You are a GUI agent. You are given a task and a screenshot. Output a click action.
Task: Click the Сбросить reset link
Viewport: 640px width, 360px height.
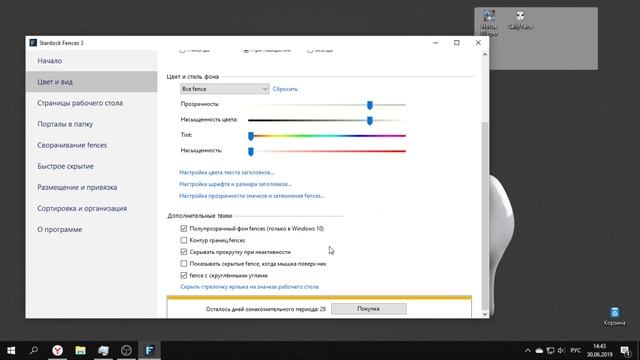(x=285, y=89)
